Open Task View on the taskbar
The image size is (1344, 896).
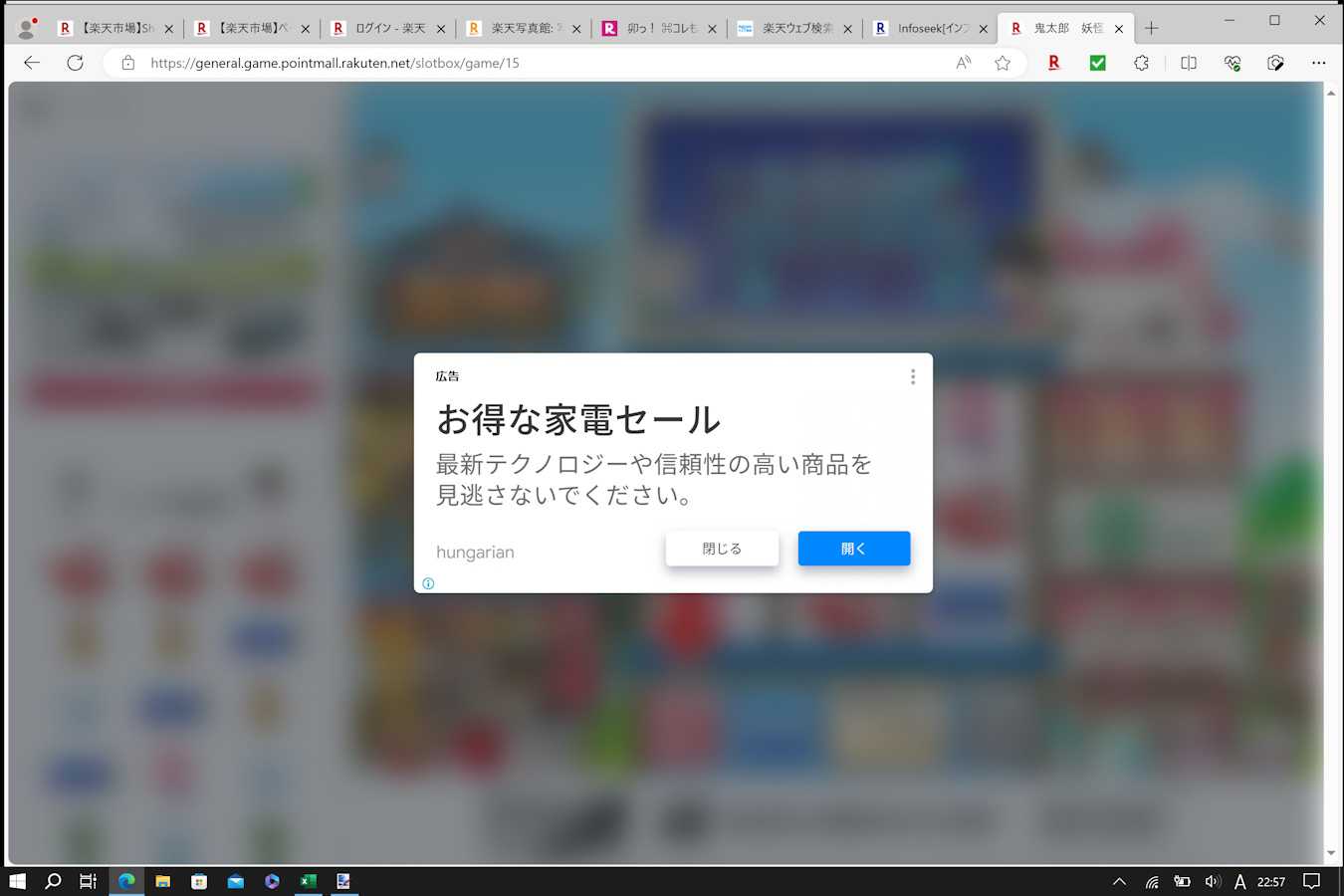coord(89,881)
